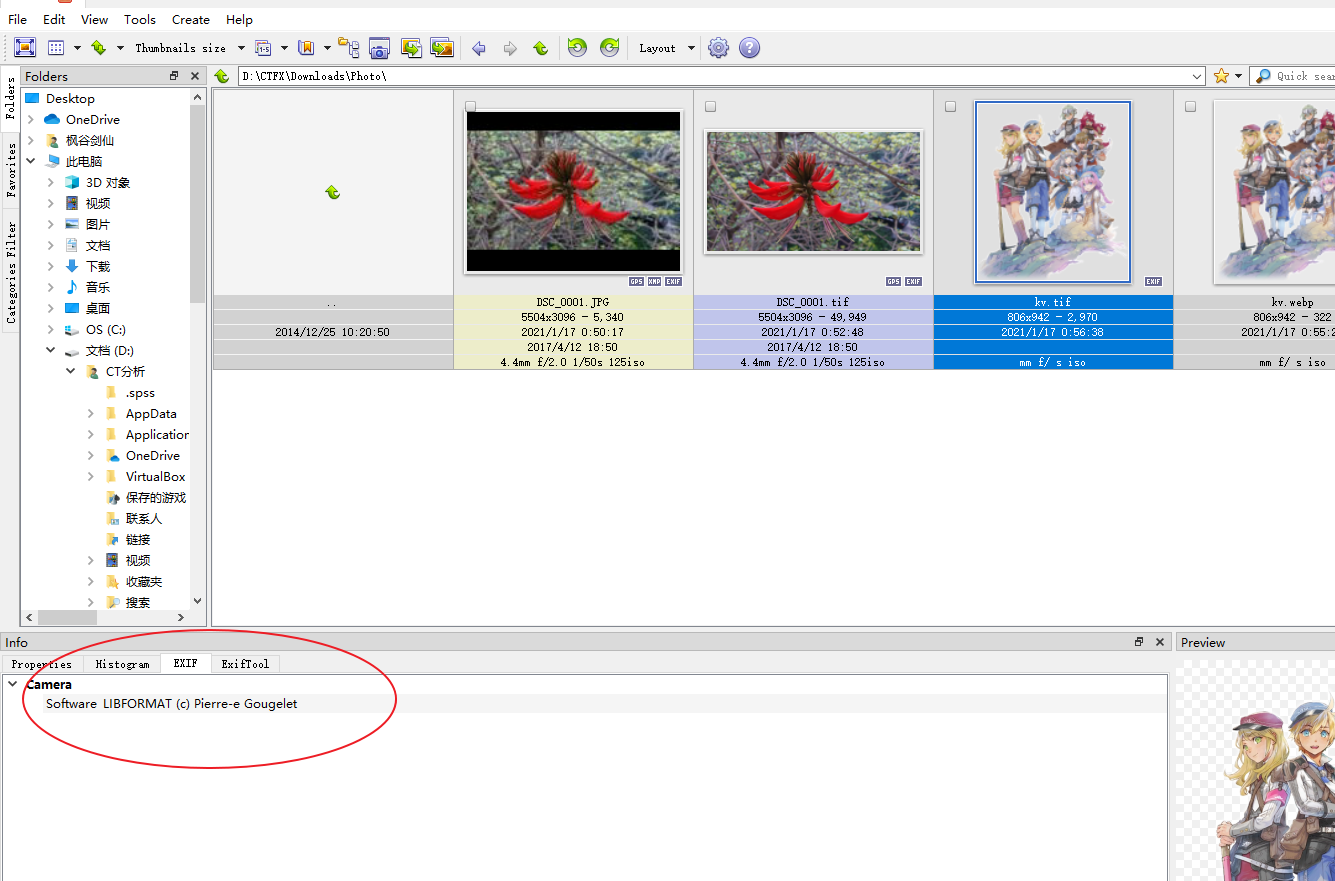Viewport: 1335px width, 881px height.
Task: Click the green up arrow beside address bar
Action: click(x=222, y=76)
